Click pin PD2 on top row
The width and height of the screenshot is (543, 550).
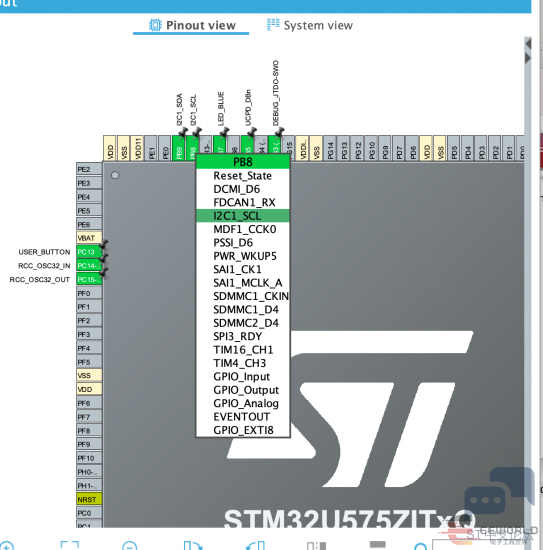[x=495, y=148]
